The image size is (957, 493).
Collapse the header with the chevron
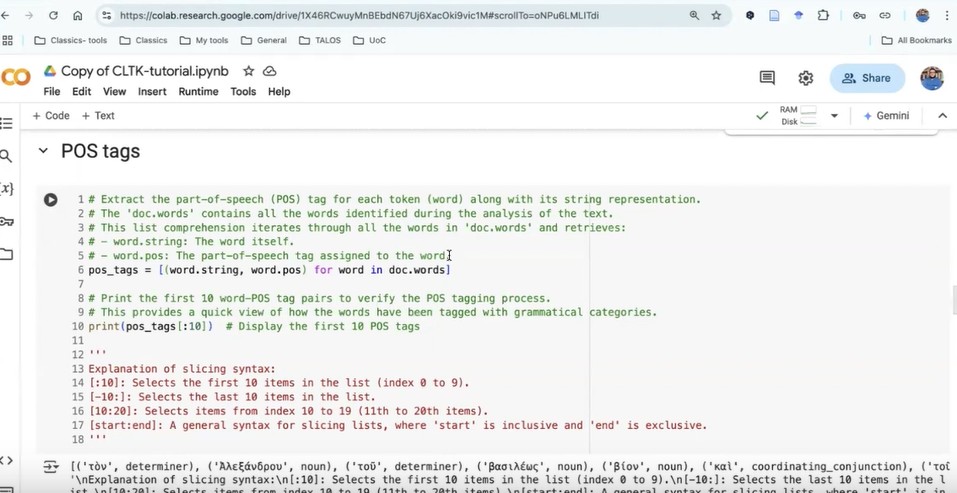click(942, 116)
